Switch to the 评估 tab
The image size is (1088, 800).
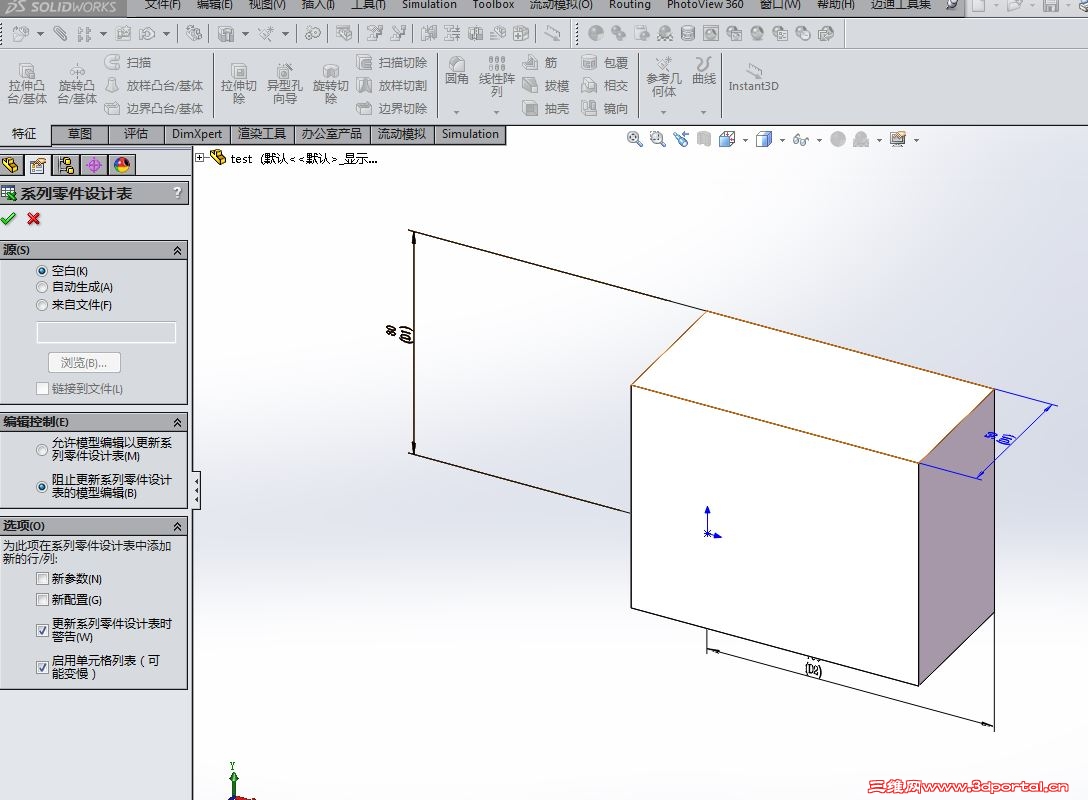[136, 134]
